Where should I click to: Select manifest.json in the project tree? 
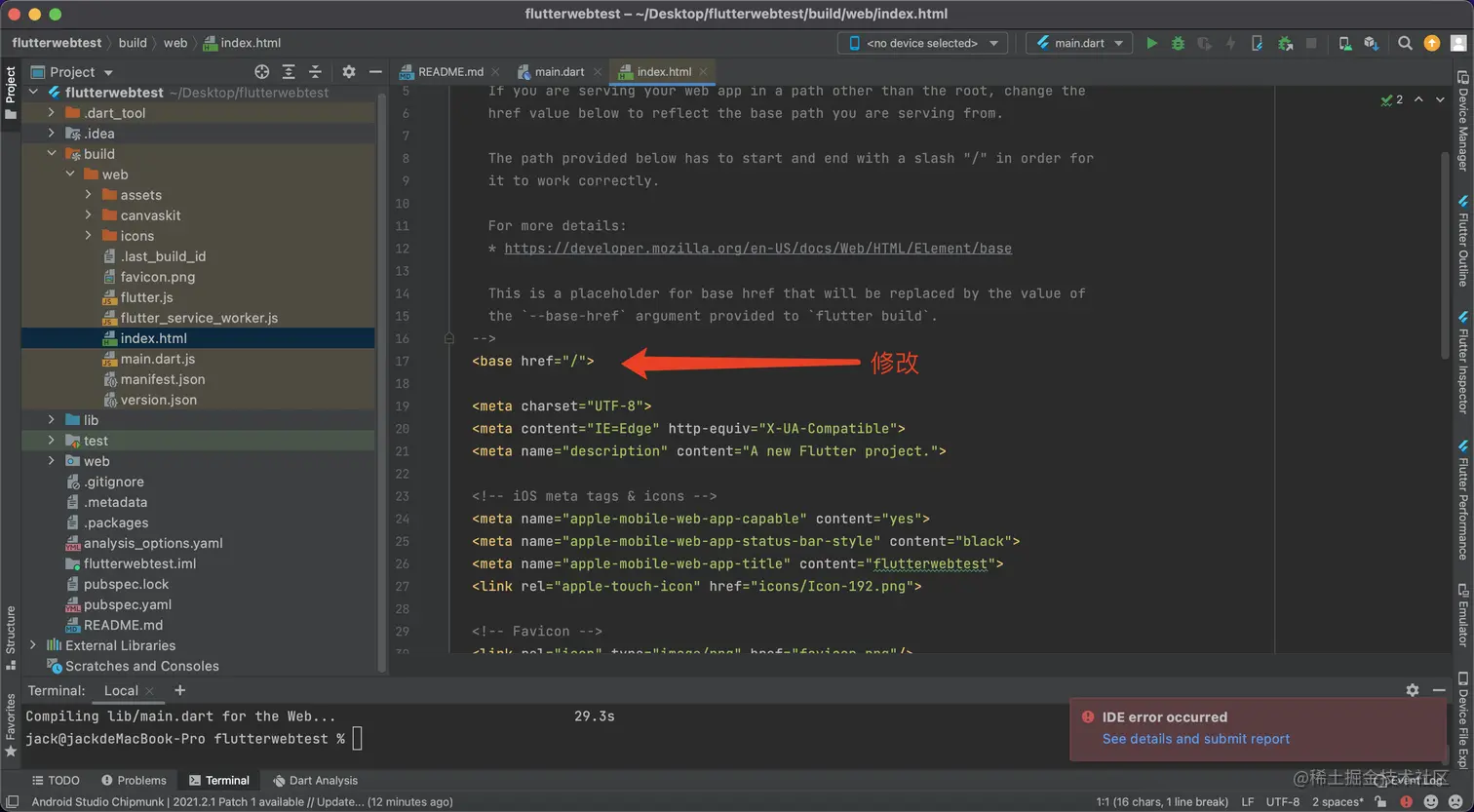[198, 379]
